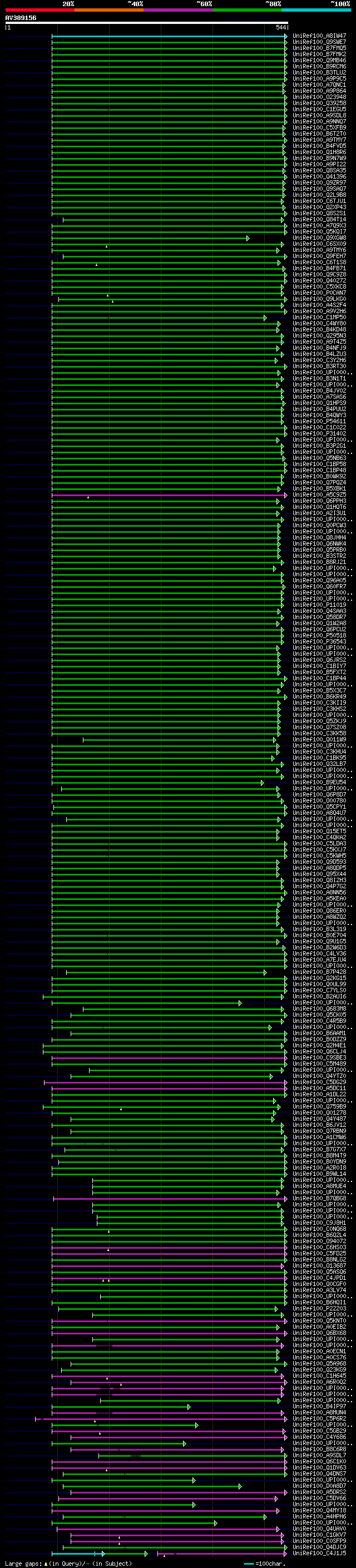Select the UniRef100_C5LDA3 label
Screen dimensions: 356x1568
(x=319, y=844)
